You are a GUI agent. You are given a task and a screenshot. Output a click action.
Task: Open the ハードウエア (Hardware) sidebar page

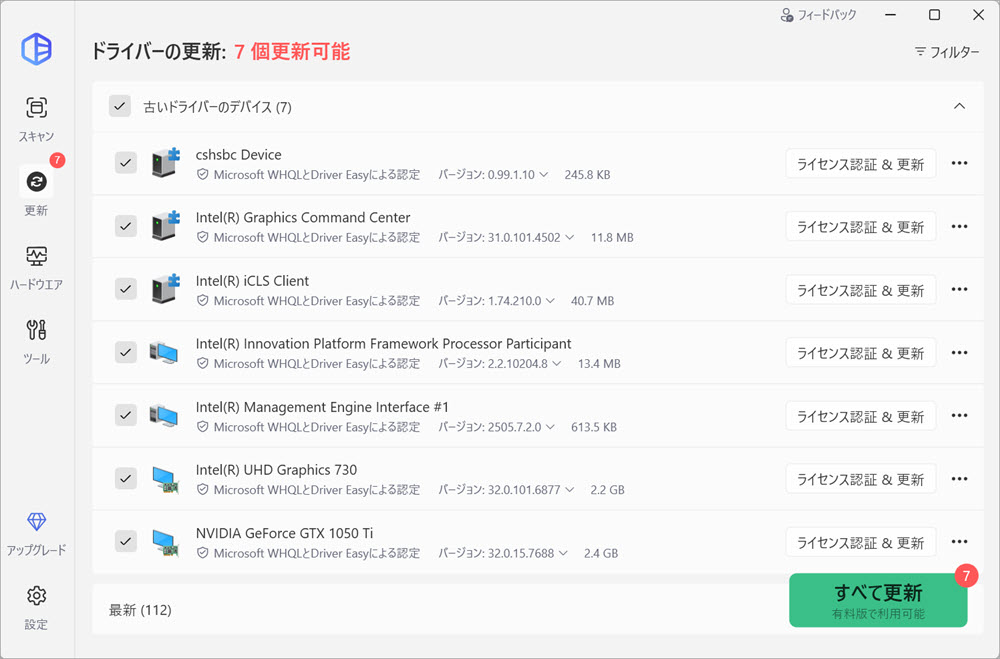click(x=36, y=267)
